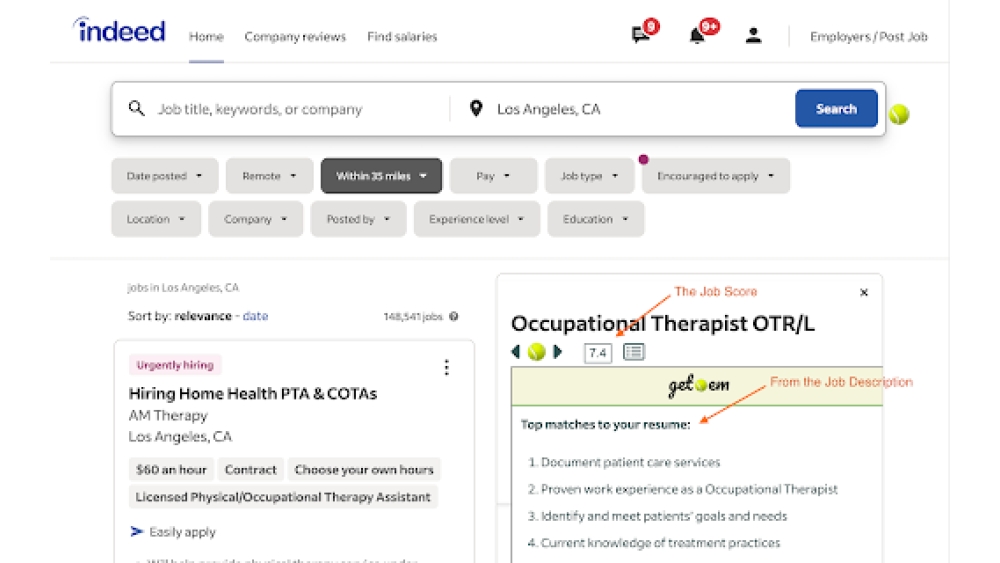Click the 7.4 job score box
The width and height of the screenshot is (1000, 563).
pos(598,353)
